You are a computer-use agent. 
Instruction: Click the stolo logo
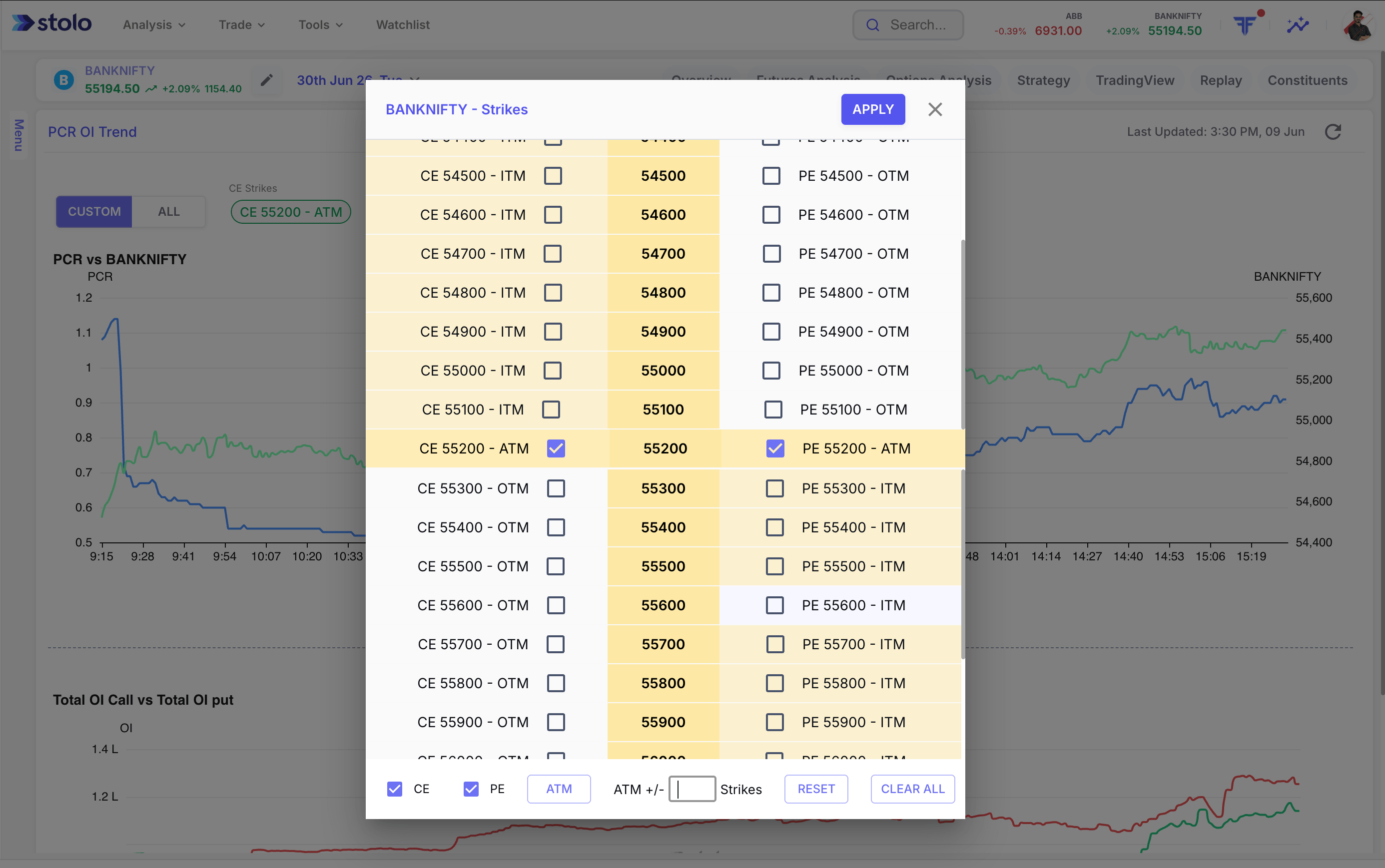coord(51,23)
